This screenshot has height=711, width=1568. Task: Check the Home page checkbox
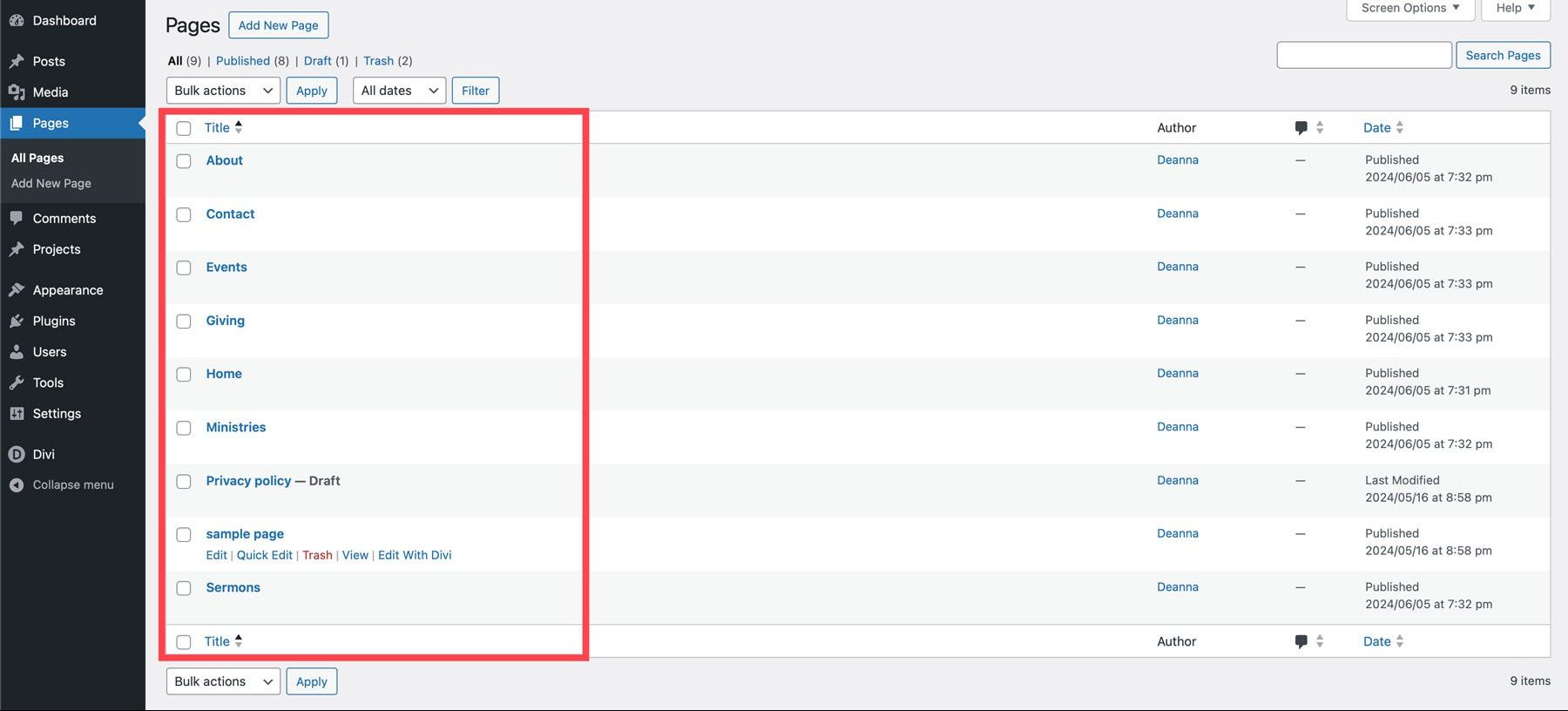[184, 375]
